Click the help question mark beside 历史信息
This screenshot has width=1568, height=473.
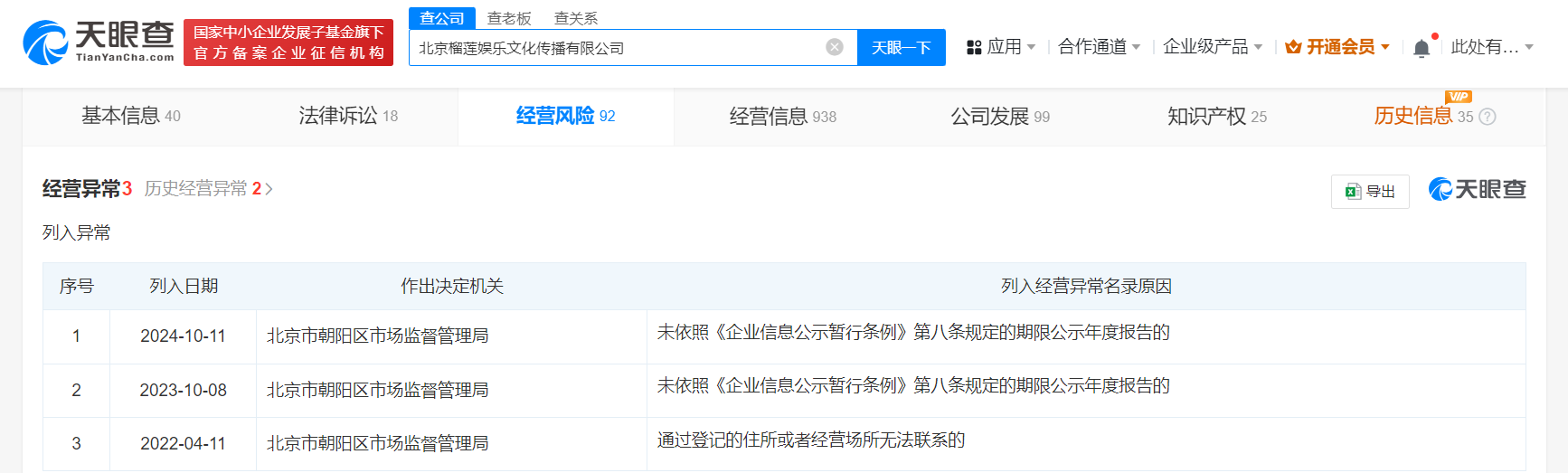click(x=1488, y=117)
